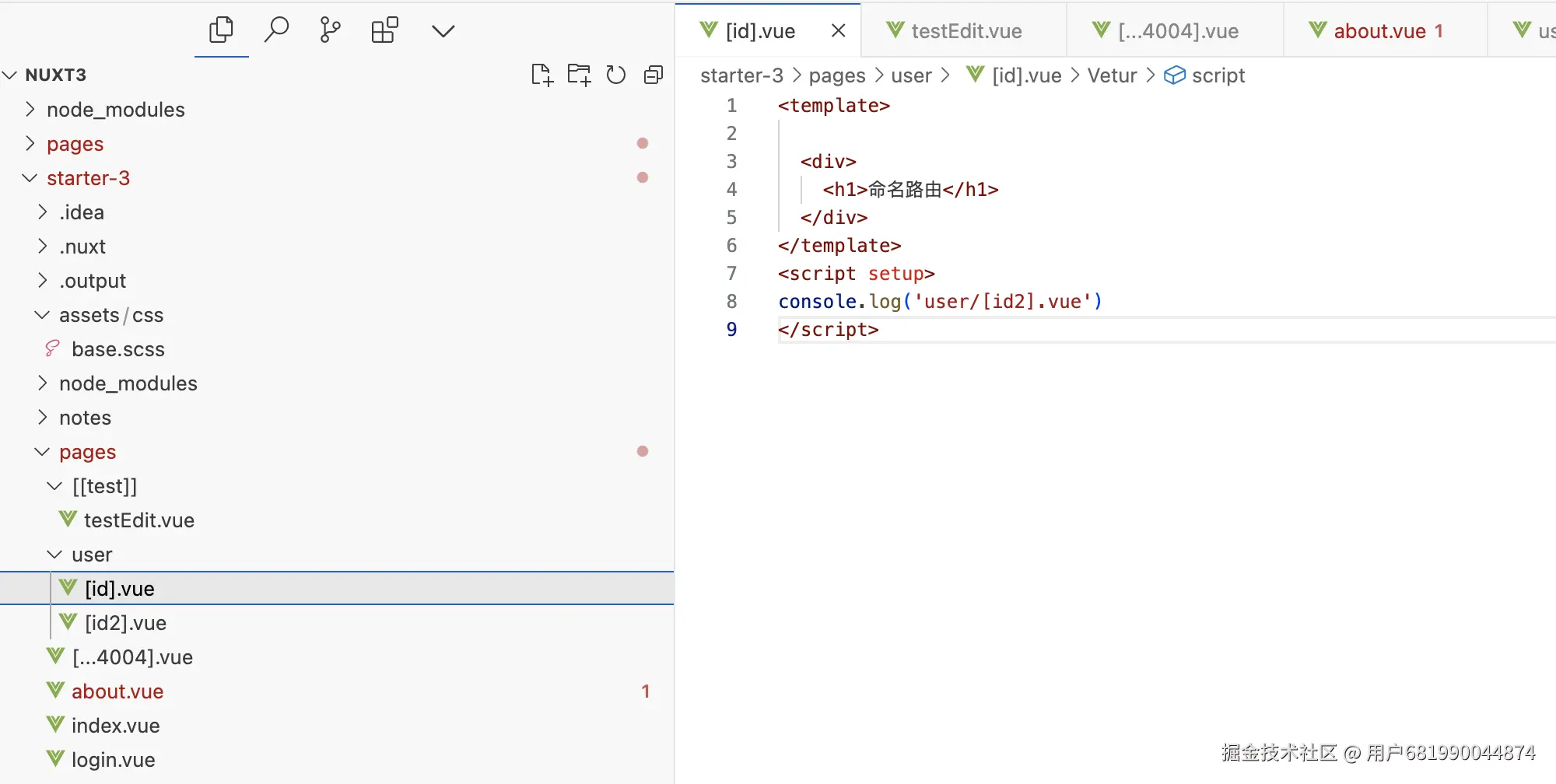Click Vetur in the breadcrumb

[x=1112, y=75]
